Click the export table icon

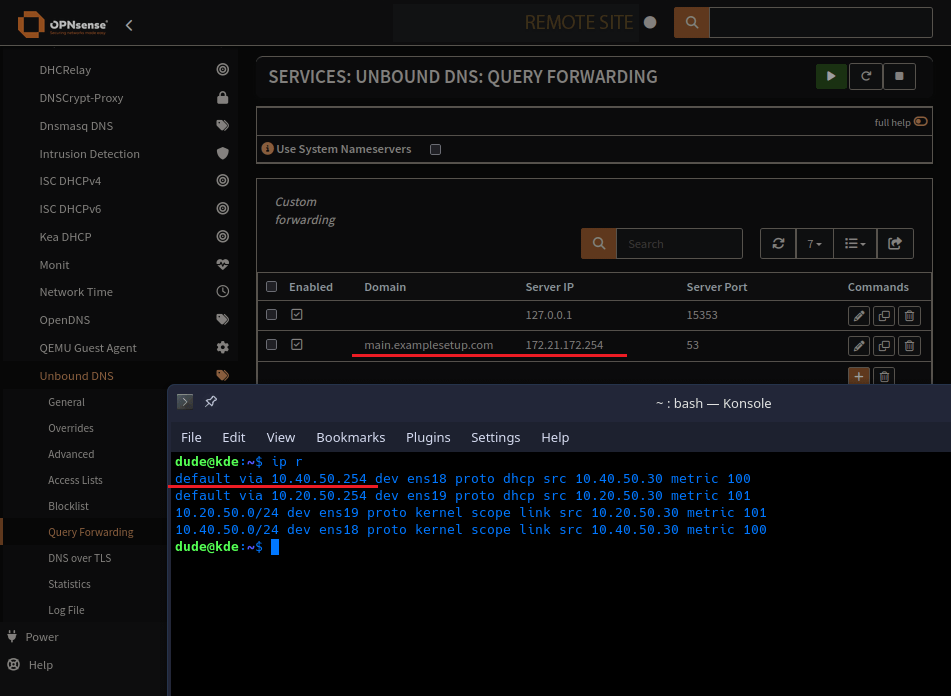tap(895, 244)
